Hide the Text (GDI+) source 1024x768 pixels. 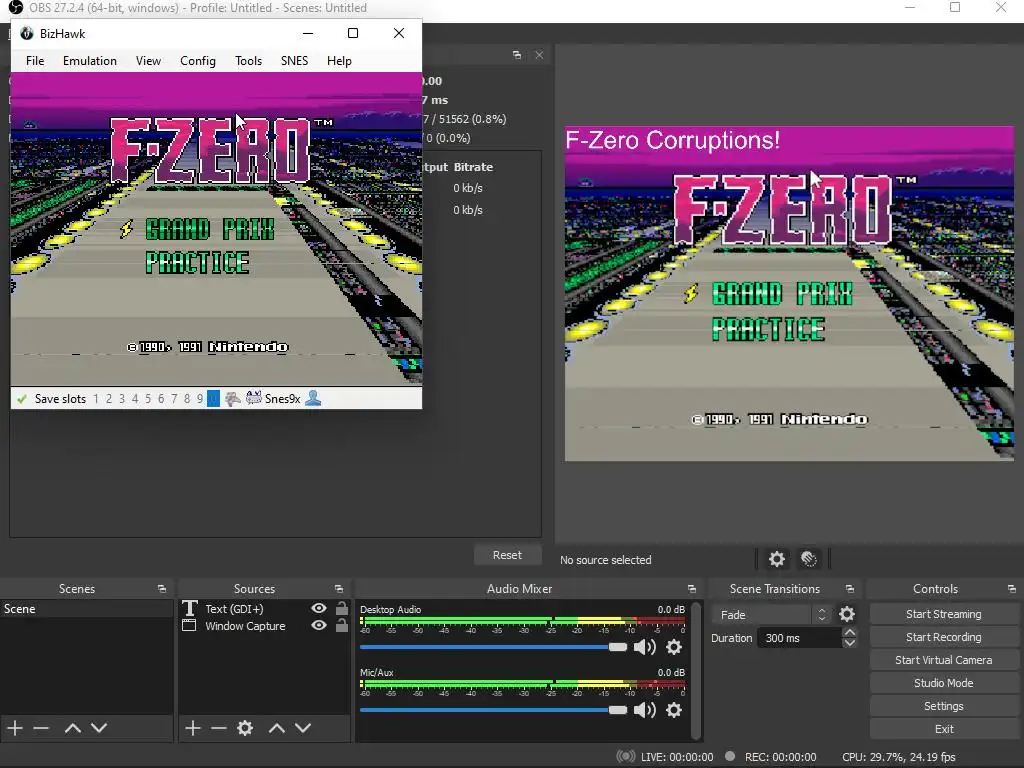point(319,608)
